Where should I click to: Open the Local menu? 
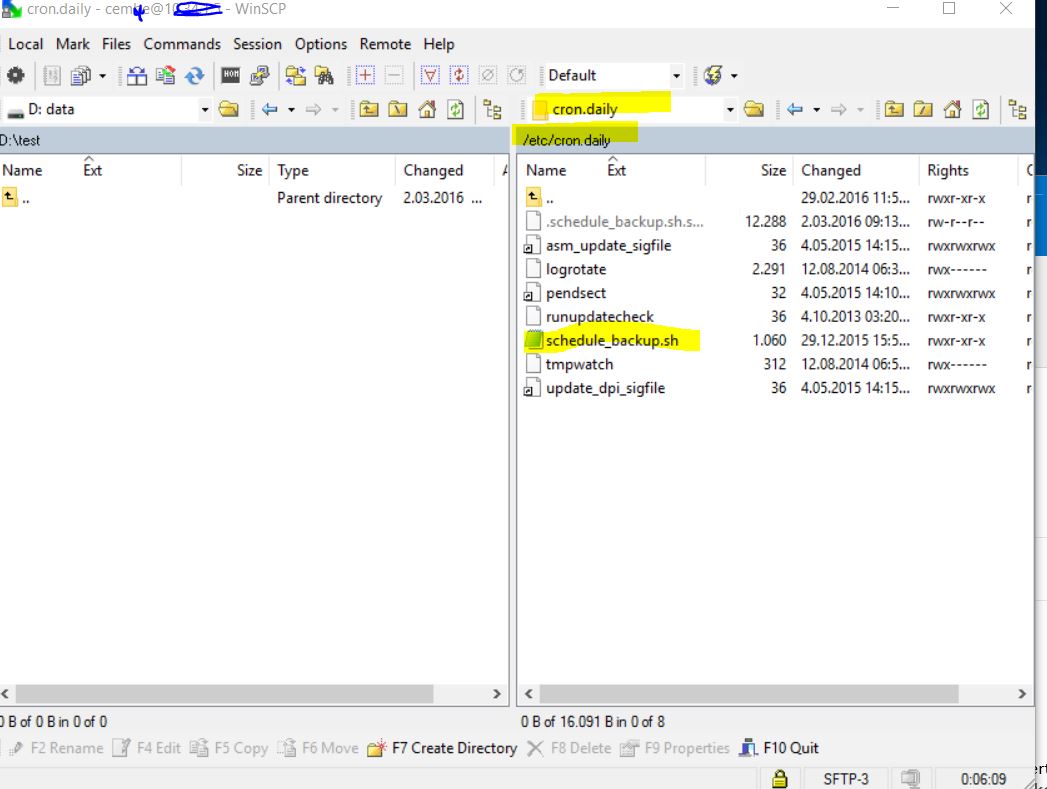click(25, 44)
